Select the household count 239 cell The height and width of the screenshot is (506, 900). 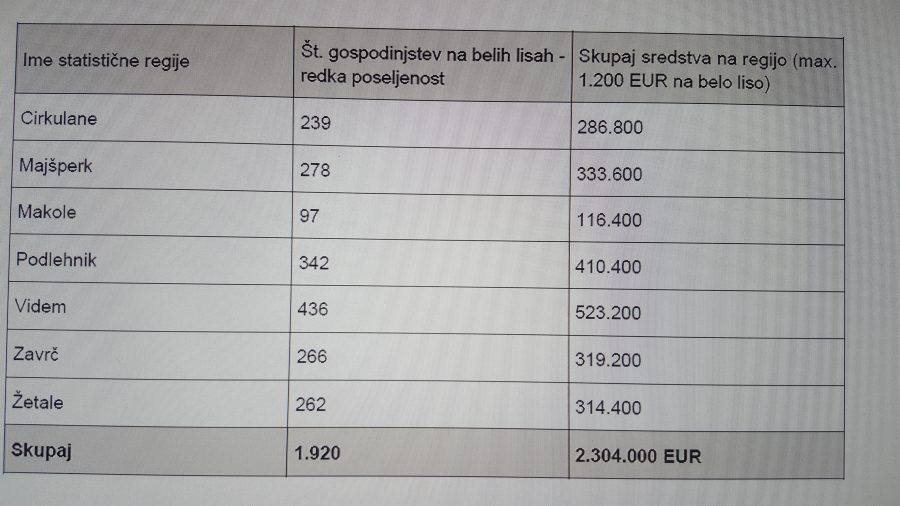coord(315,124)
